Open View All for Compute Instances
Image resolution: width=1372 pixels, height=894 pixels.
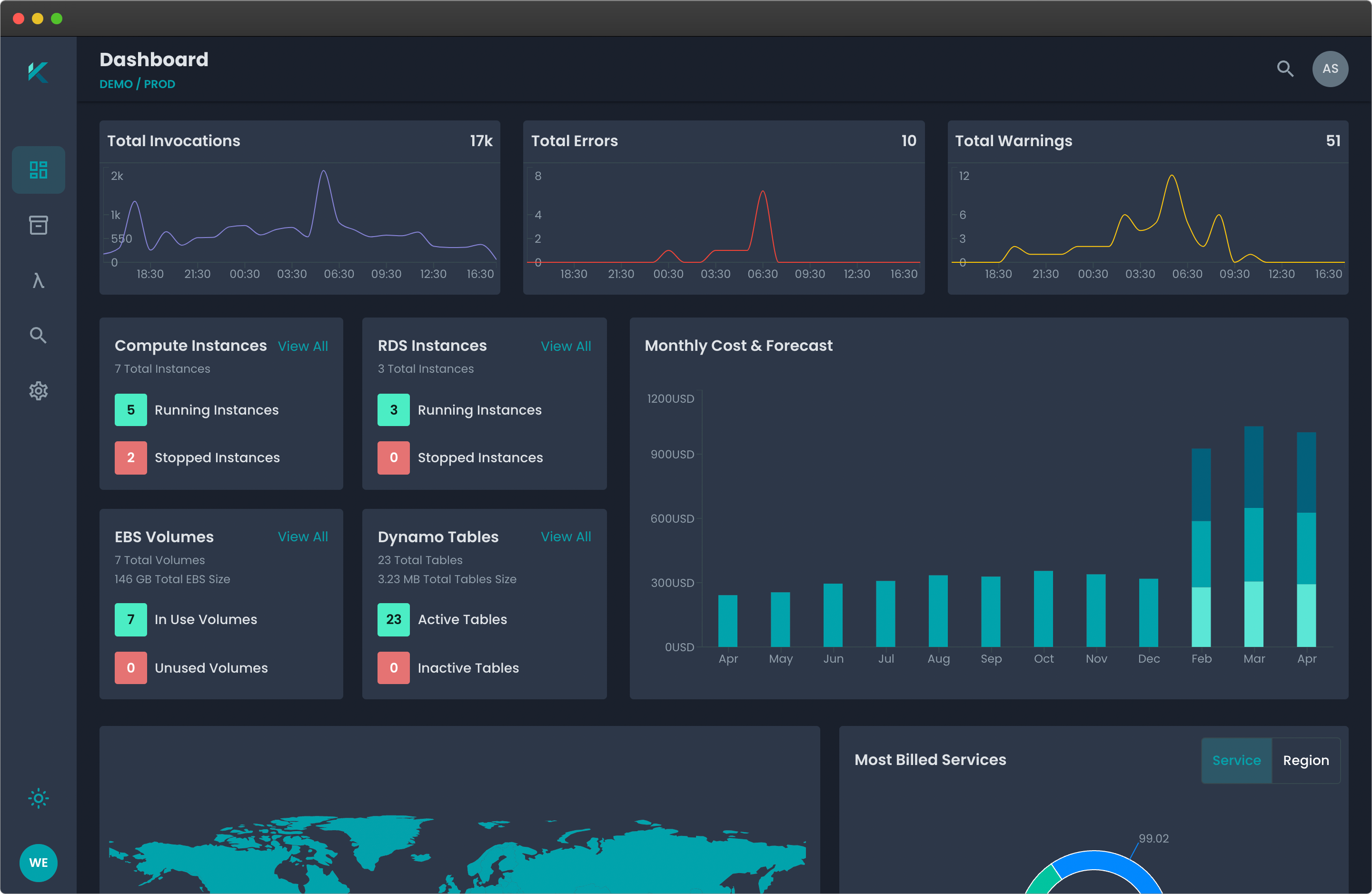coord(303,346)
